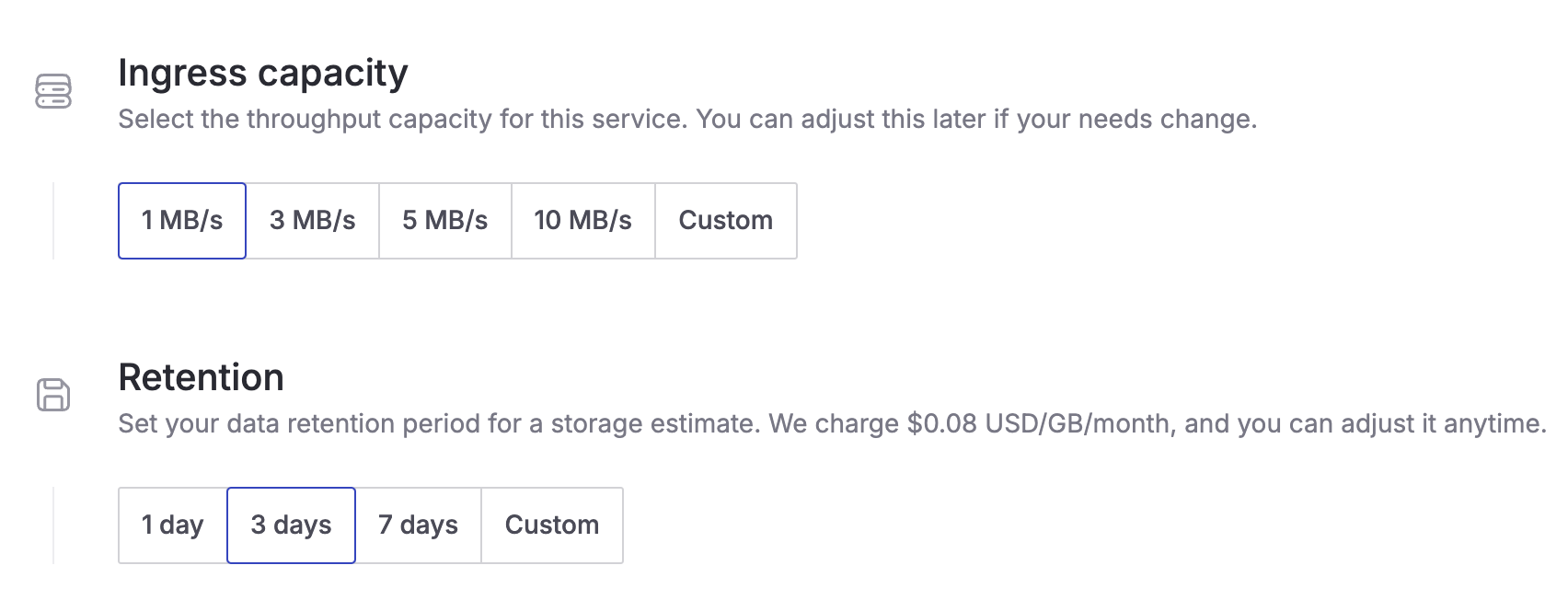
Task: Set ingress capacity to 5 MB/s
Action: click(x=445, y=221)
